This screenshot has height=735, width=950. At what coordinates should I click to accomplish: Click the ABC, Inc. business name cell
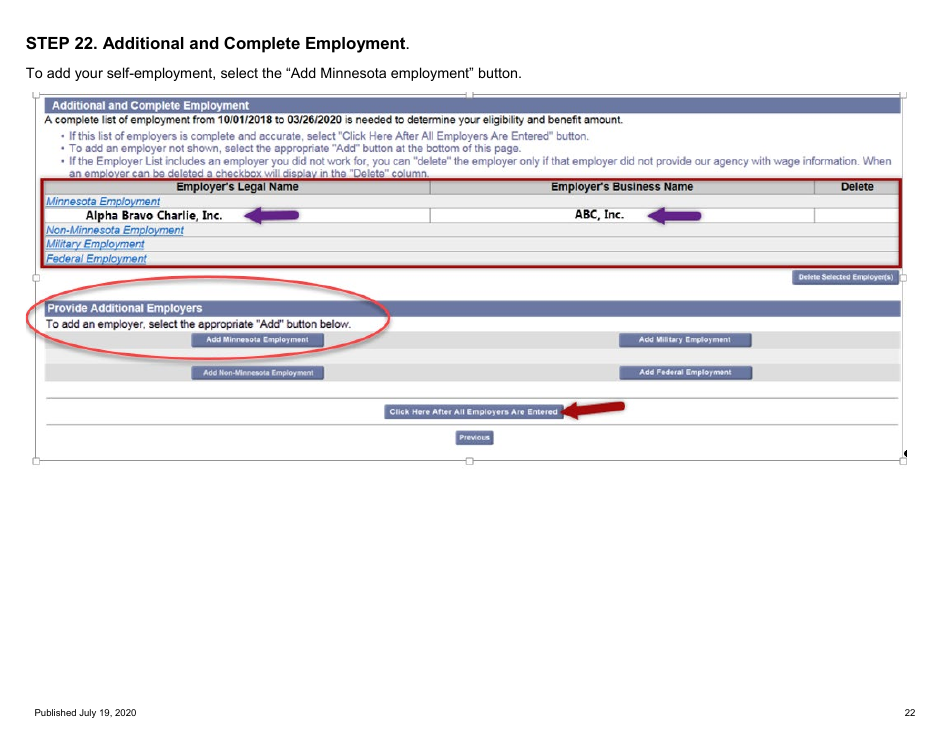click(598, 215)
